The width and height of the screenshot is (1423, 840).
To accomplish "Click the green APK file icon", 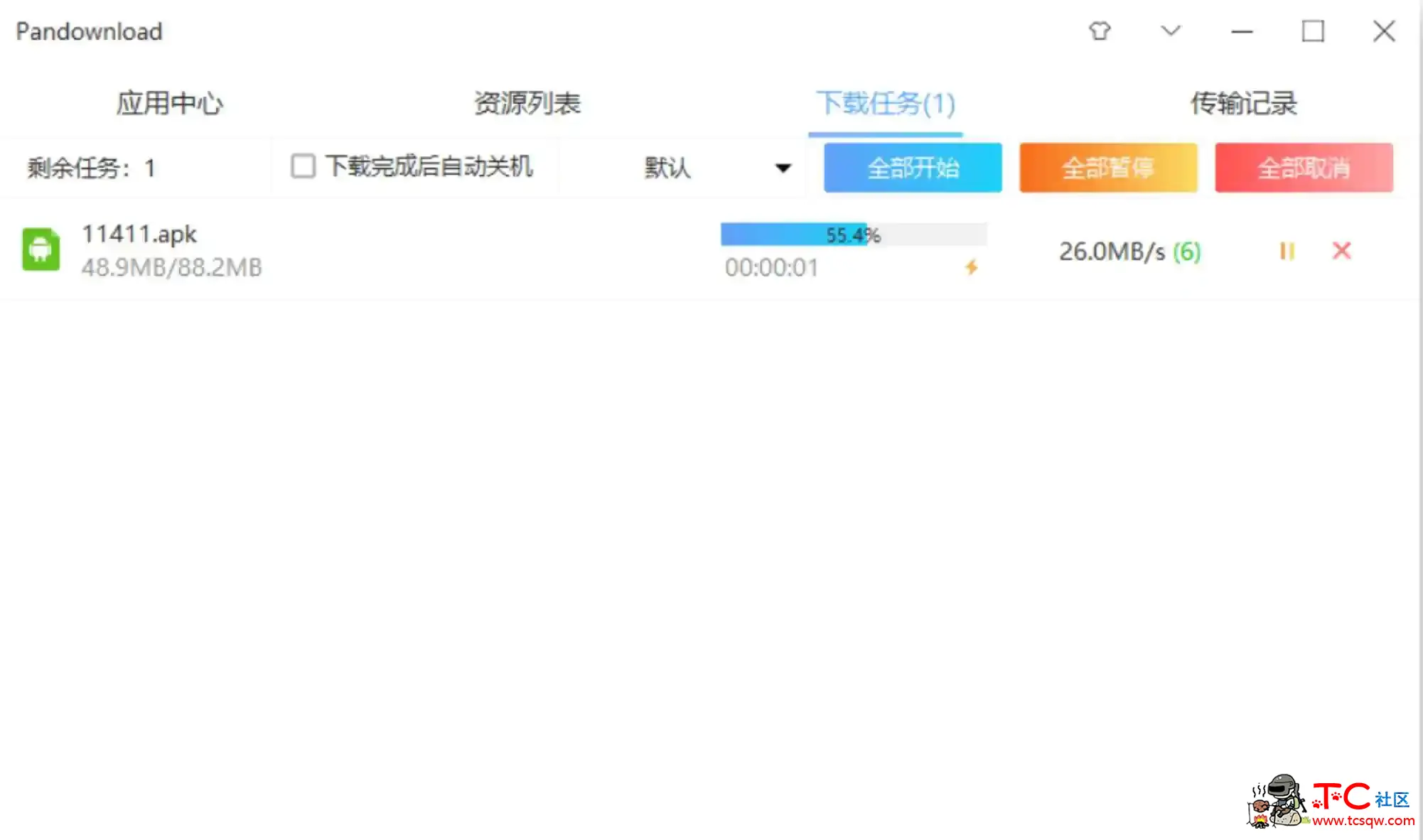I will [x=41, y=249].
